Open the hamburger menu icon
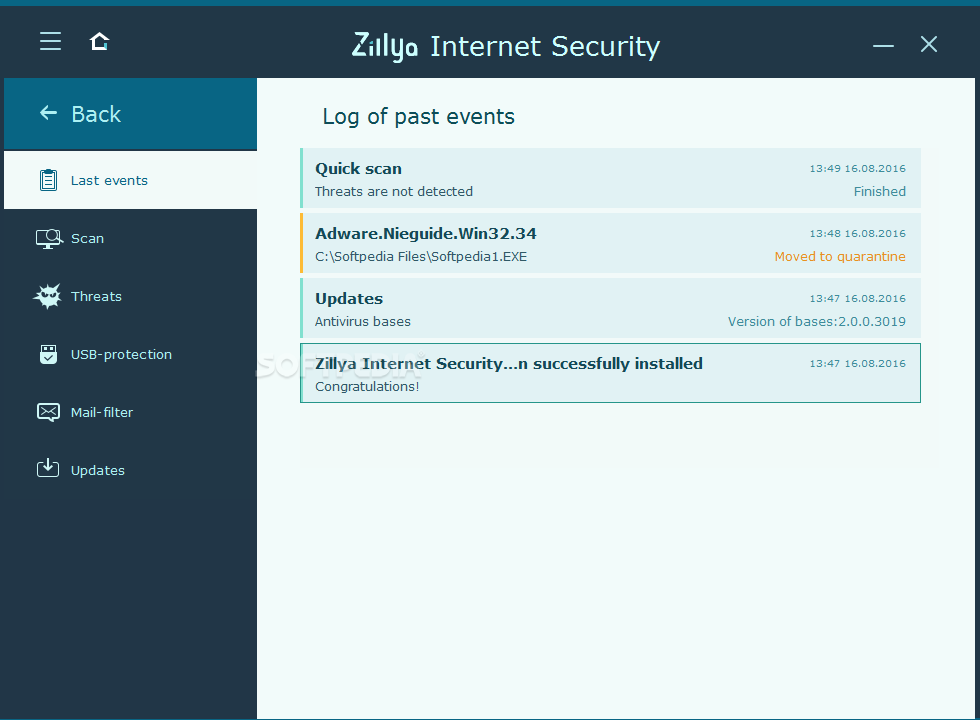Screen dimensions: 980x720 pyautogui.click(x=50, y=41)
